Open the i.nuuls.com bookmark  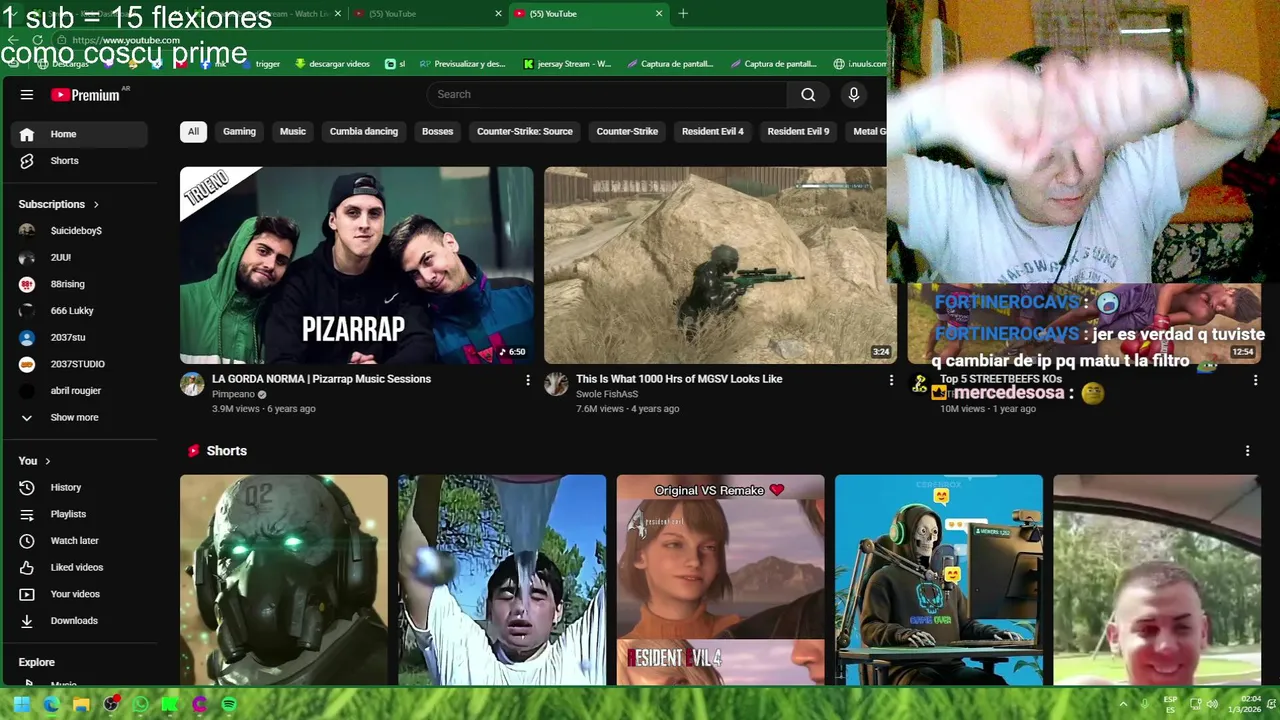tap(859, 64)
